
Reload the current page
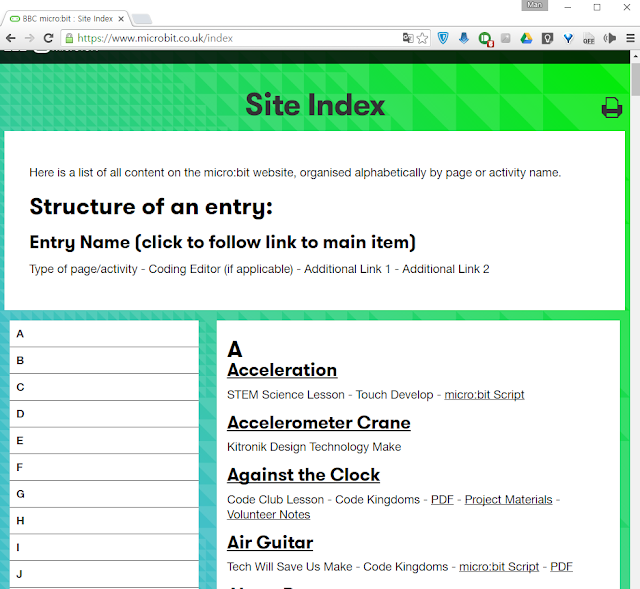(x=49, y=38)
